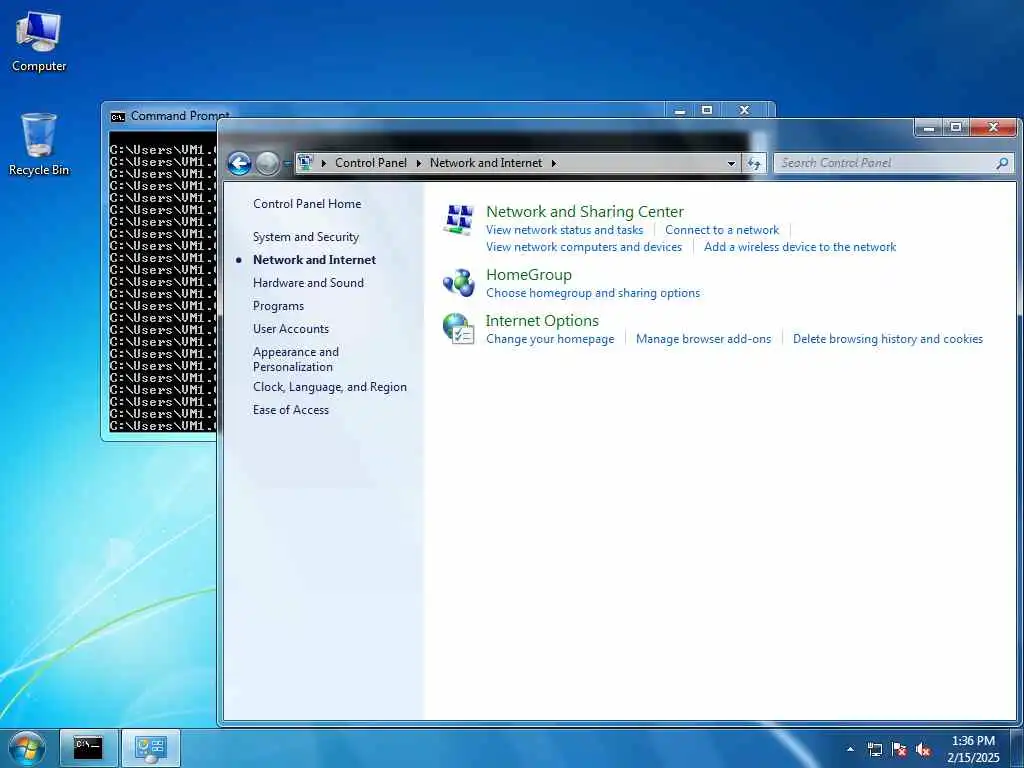Click Choose homegroup and sharing options
1024x768 pixels.
pyautogui.click(x=593, y=293)
